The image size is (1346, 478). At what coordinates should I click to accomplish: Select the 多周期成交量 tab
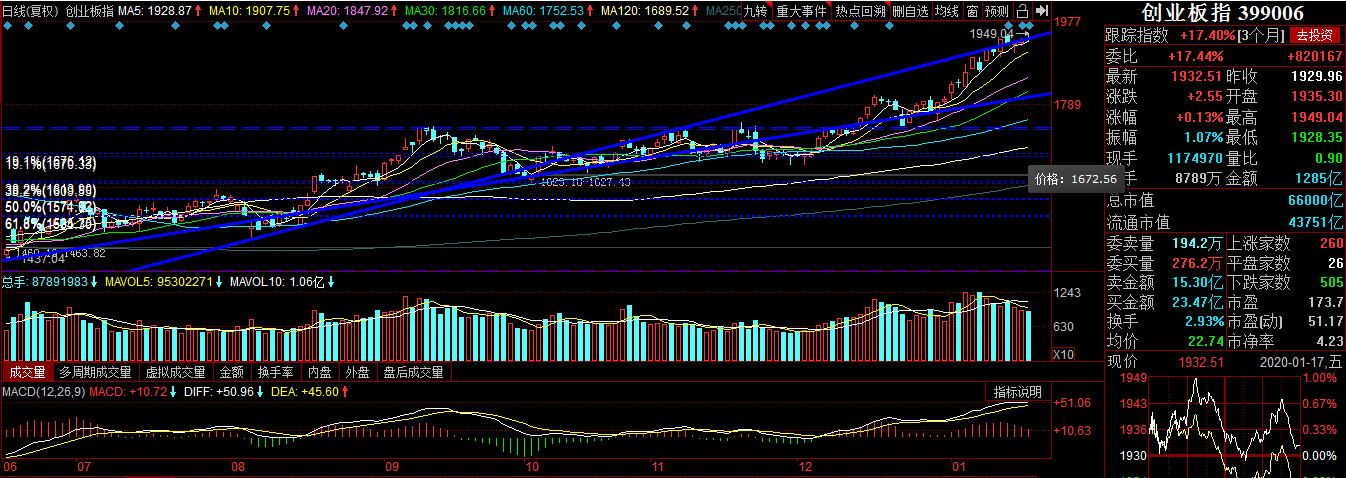[x=95, y=372]
